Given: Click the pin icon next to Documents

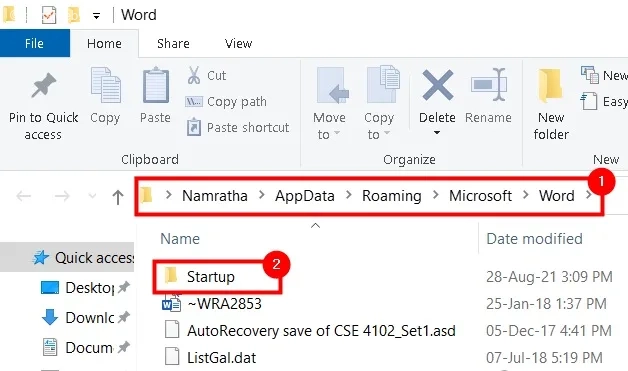Looking at the screenshot, I should point(124,347).
